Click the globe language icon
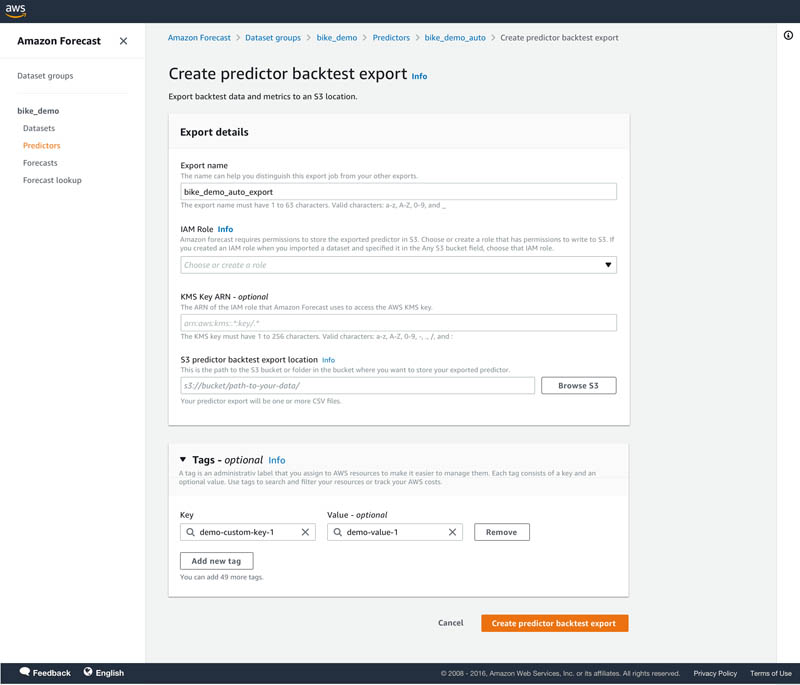The width and height of the screenshot is (800, 685). click(88, 672)
